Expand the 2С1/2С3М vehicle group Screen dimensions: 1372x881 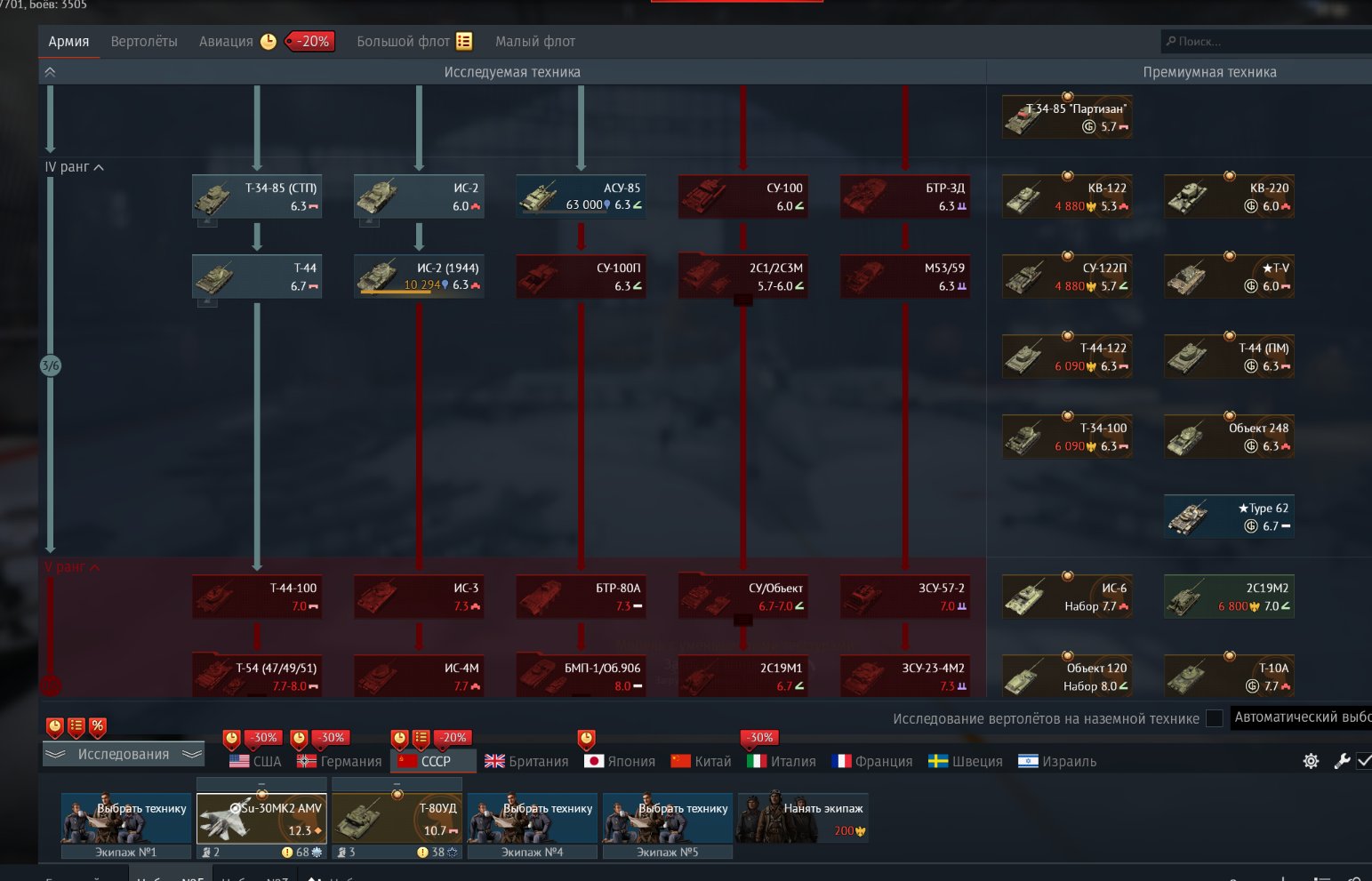[x=742, y=301]
